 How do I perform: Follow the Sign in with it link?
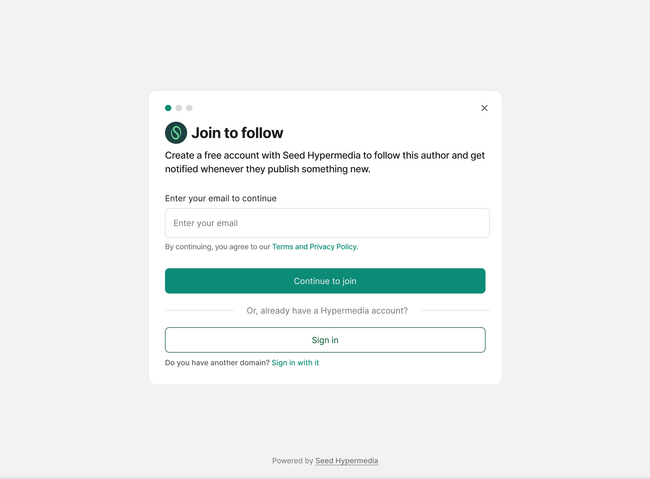pos(295,363)
